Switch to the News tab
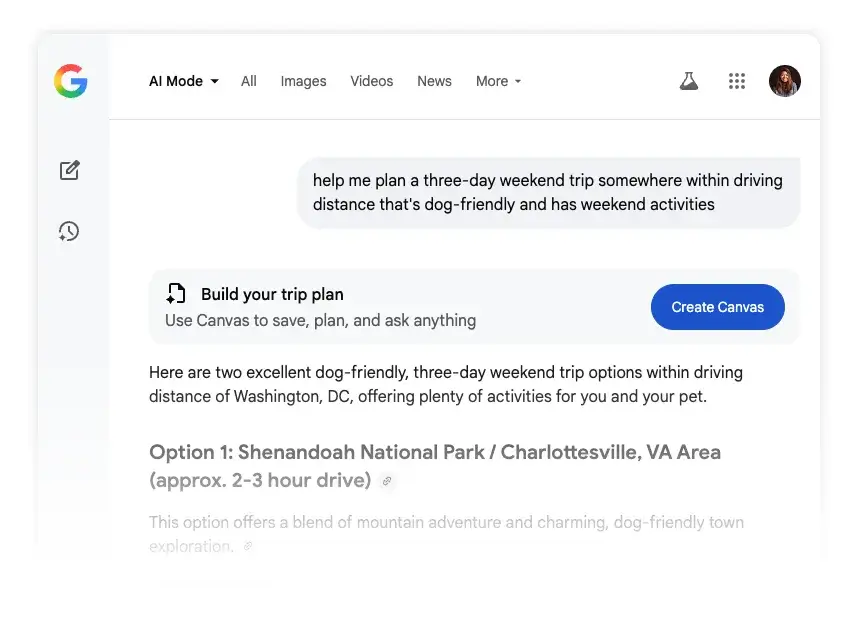Image resolution: width=857 pixels, height=621 pixels. pos(434,81)
